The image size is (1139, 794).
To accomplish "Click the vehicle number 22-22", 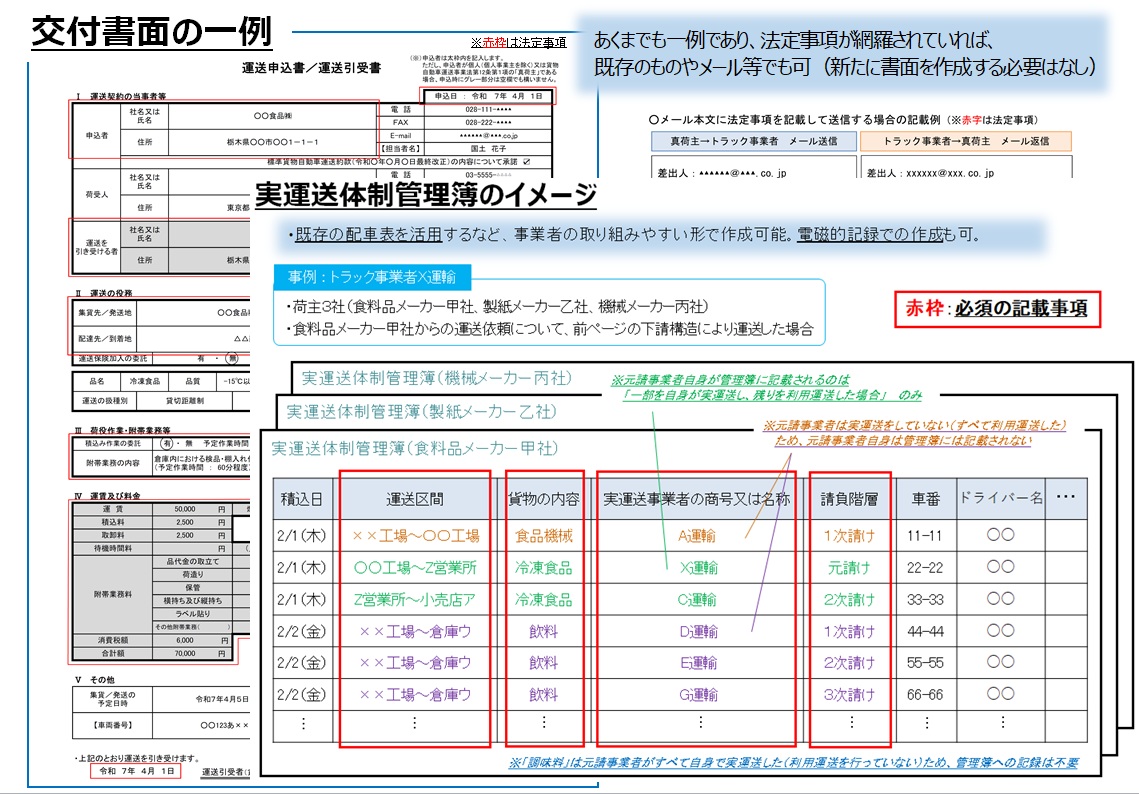I will pyautogui.click(x=925, y=568).
